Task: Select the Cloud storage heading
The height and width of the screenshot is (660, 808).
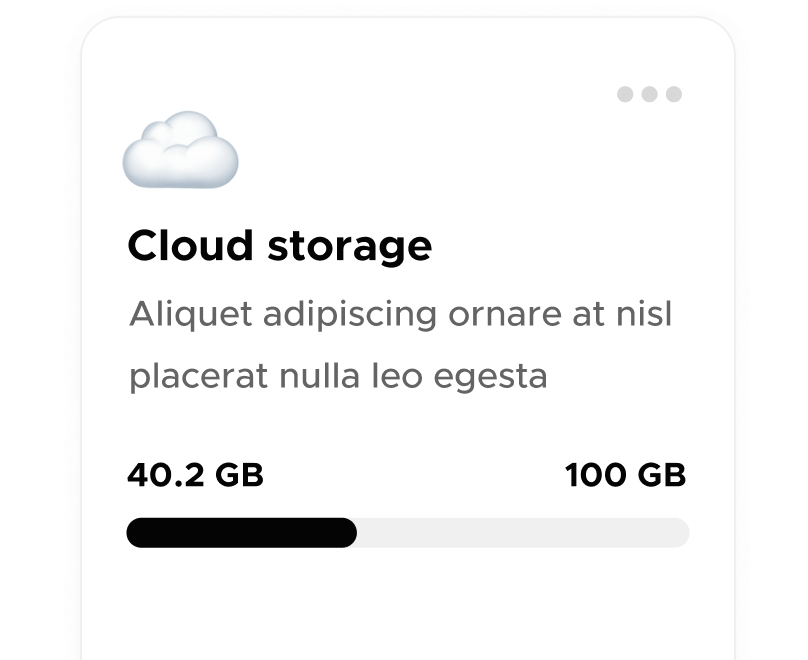Action: tap(279, 246)
